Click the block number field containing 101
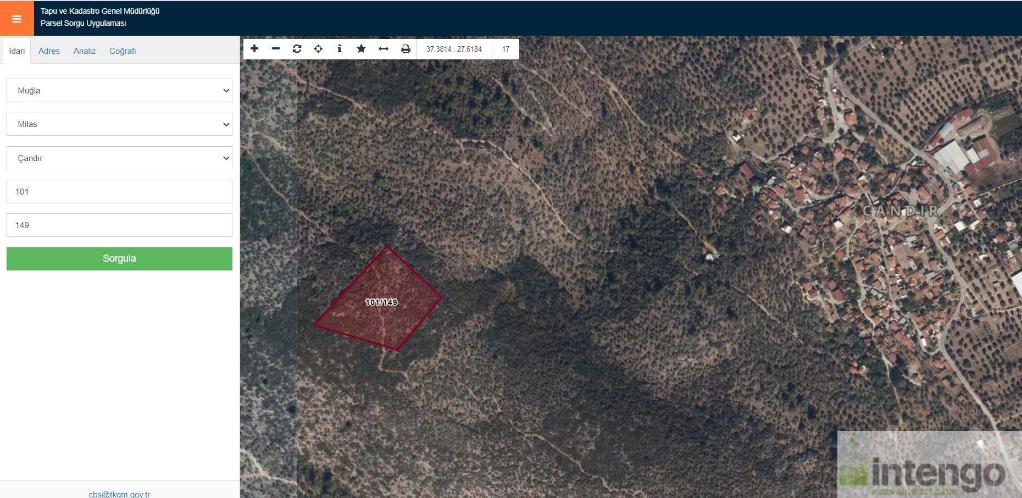This screenshot has width=1022, height=498. pos(119,191)
